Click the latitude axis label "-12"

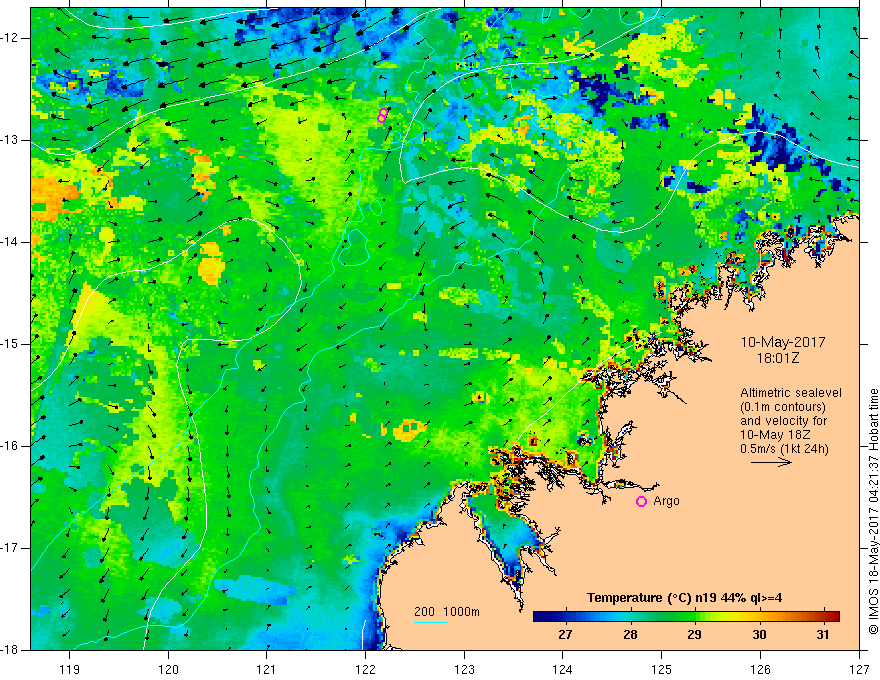10,38
